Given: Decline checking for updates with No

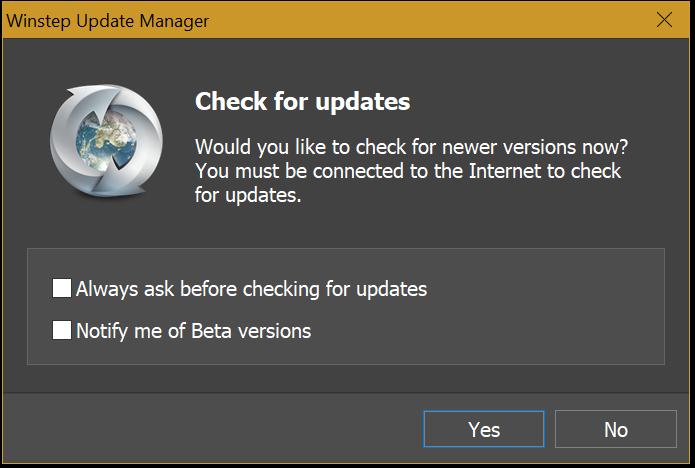Looking at the screenshot, I should (616, 429).
